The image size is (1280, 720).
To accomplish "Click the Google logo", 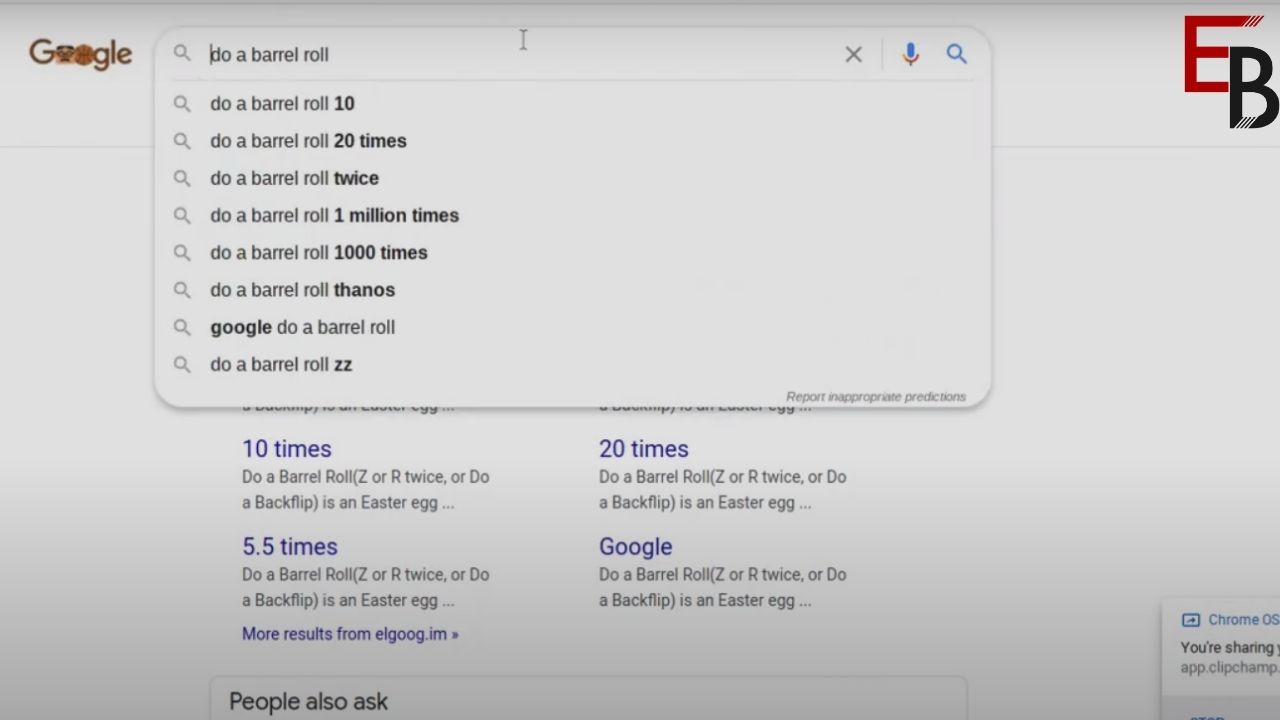I will [80, 54].
